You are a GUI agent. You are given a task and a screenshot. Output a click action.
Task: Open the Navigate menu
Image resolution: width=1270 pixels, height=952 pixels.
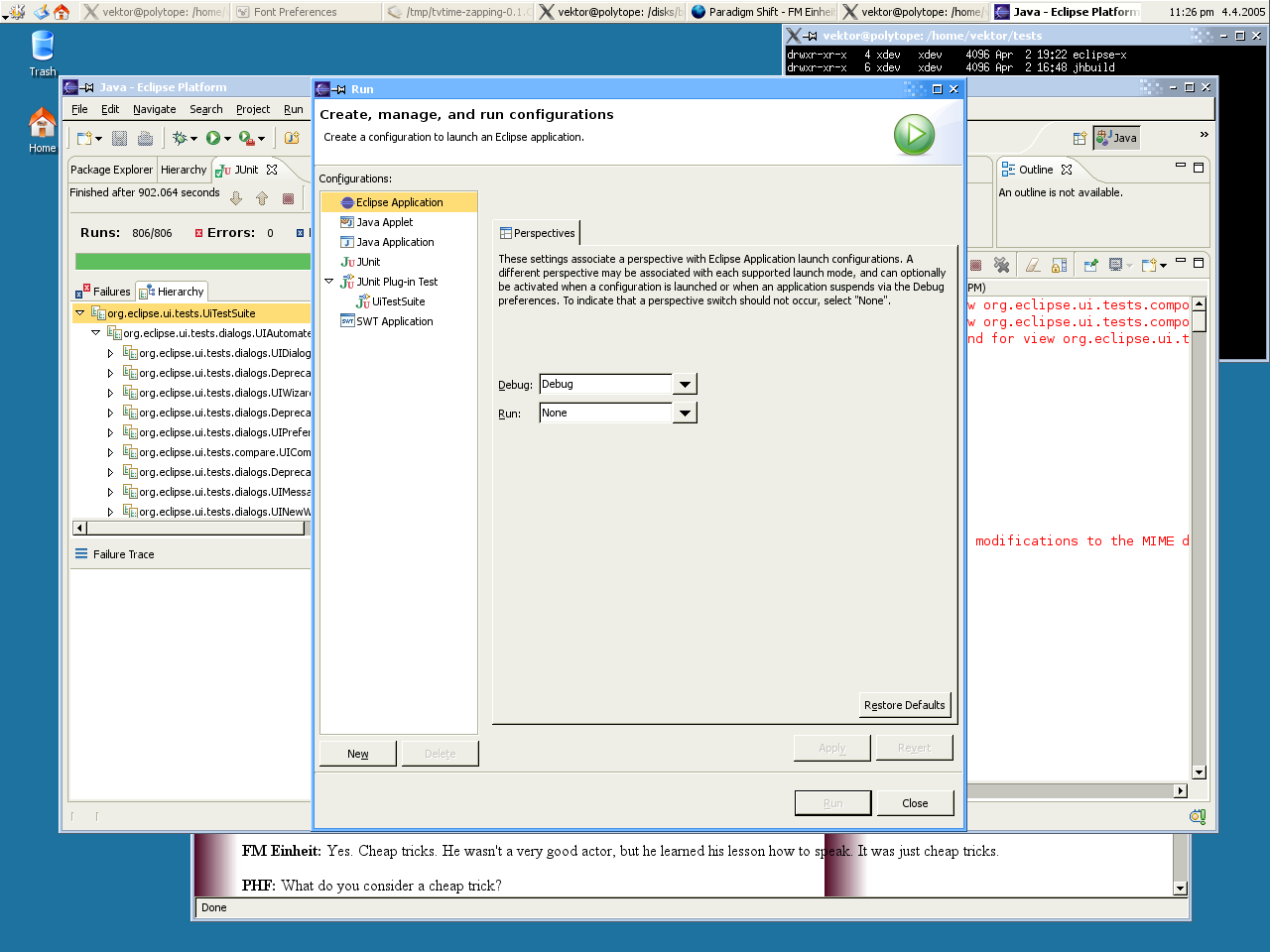tap(154, 109)
